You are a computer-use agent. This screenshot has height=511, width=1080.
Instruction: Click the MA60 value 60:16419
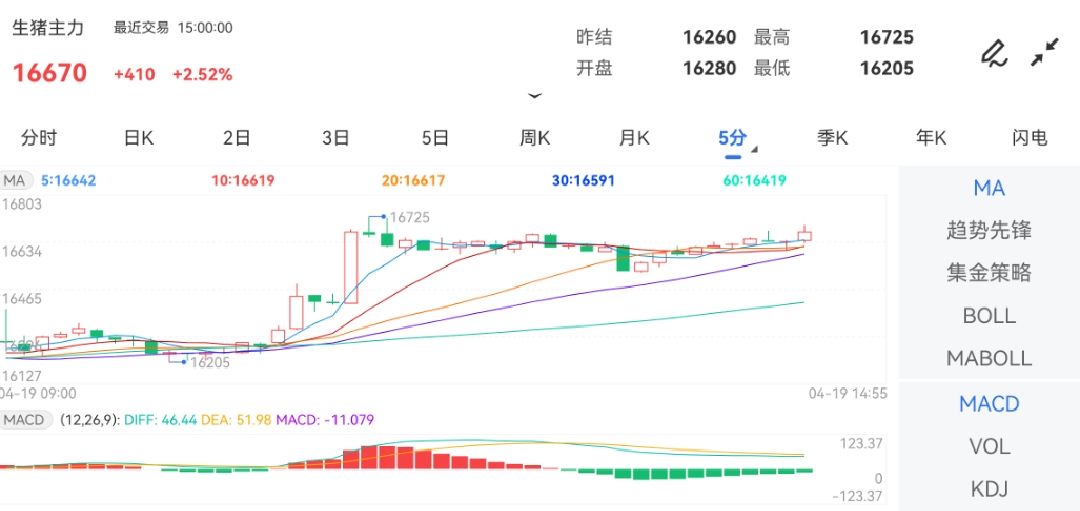click(x=754, y=181)
